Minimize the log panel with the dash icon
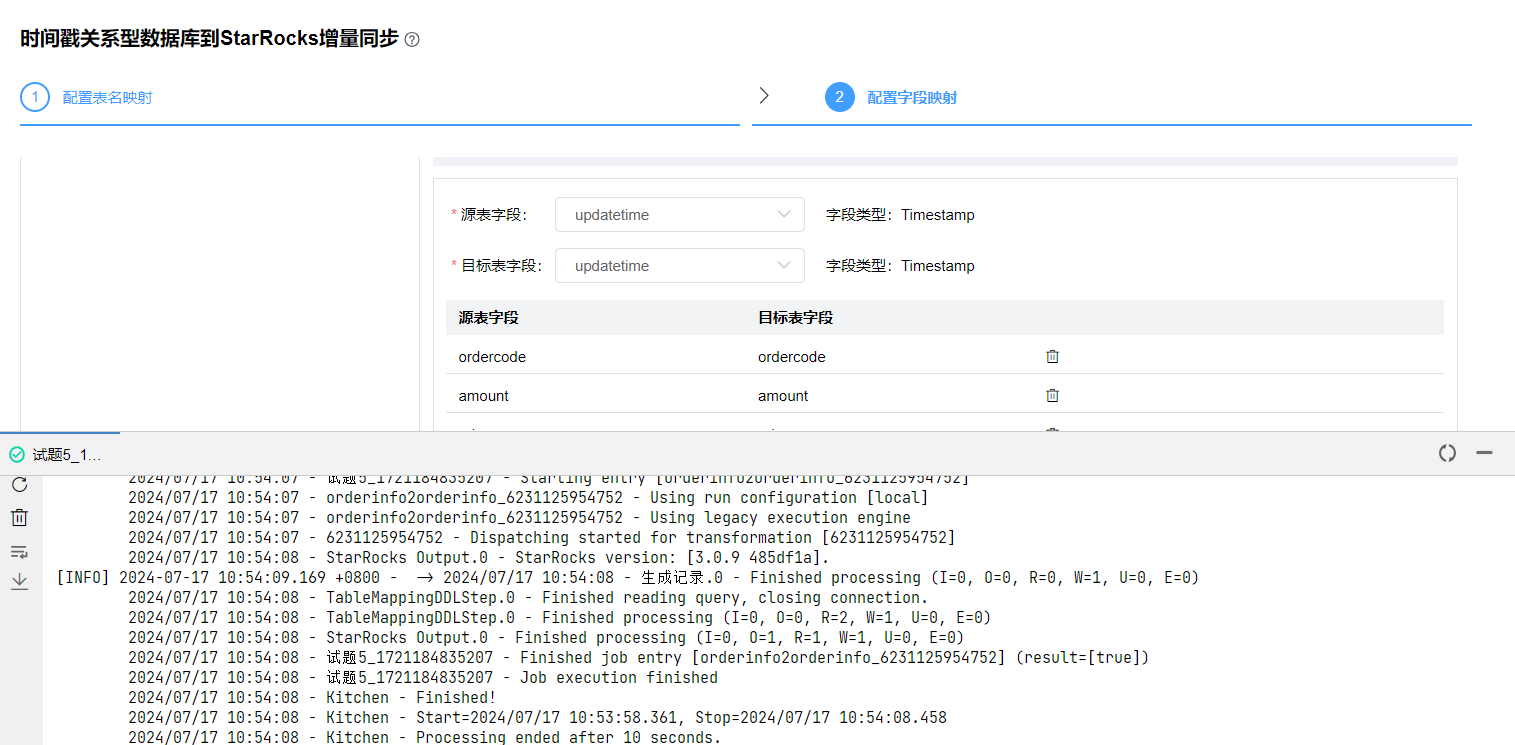Image resolution: width=1515 pixels, height=745 pixels. [x=1484, y=453]
